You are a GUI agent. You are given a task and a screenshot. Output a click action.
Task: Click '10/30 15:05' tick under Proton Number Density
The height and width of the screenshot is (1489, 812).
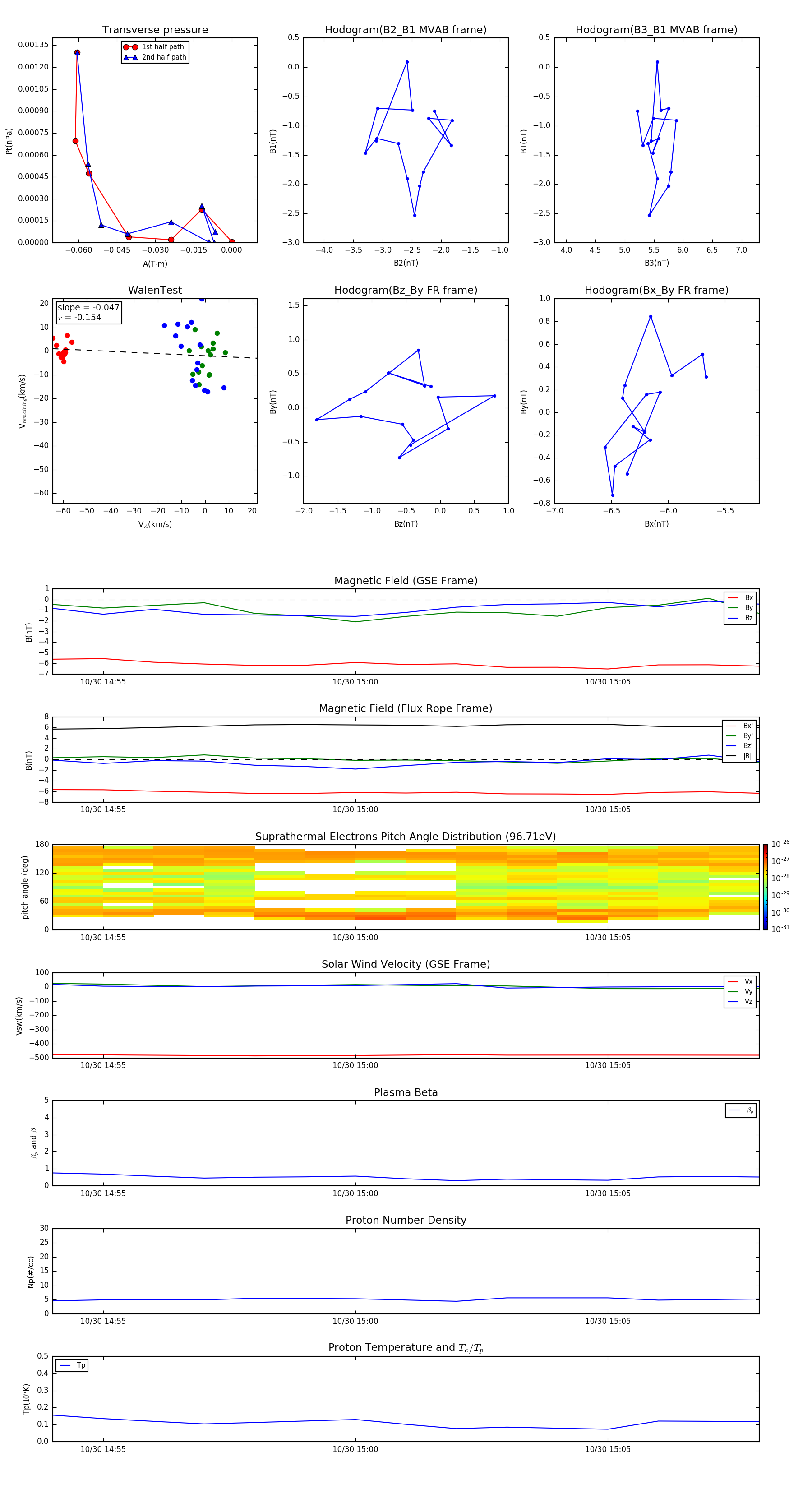click(607, 1321)
